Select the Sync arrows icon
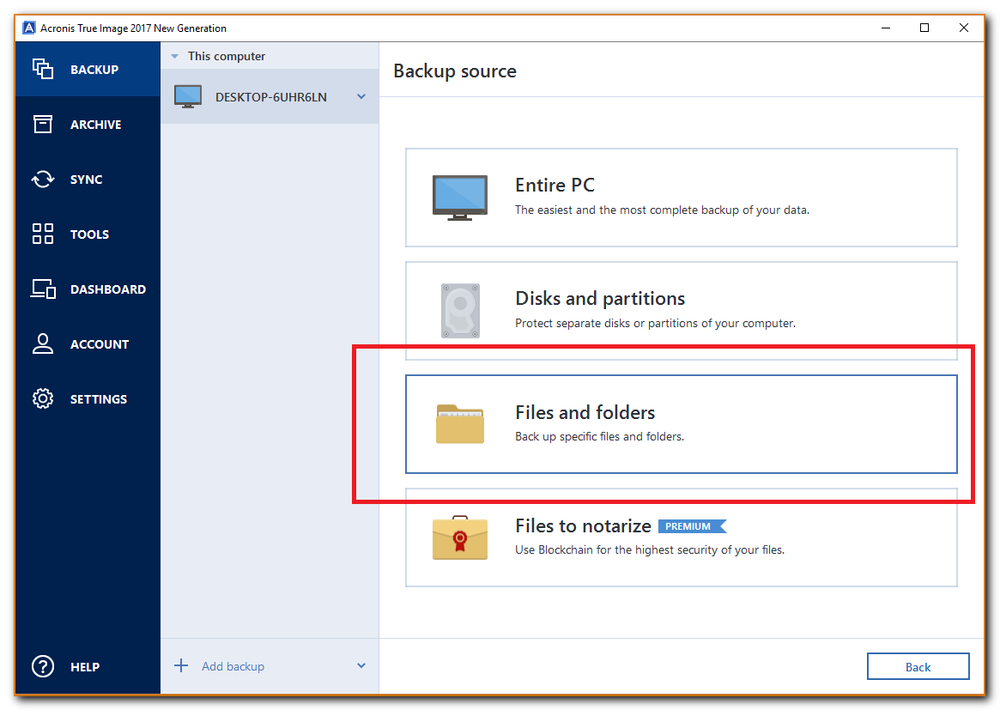Screen dimensions: 1000x711 pos(42,179)
